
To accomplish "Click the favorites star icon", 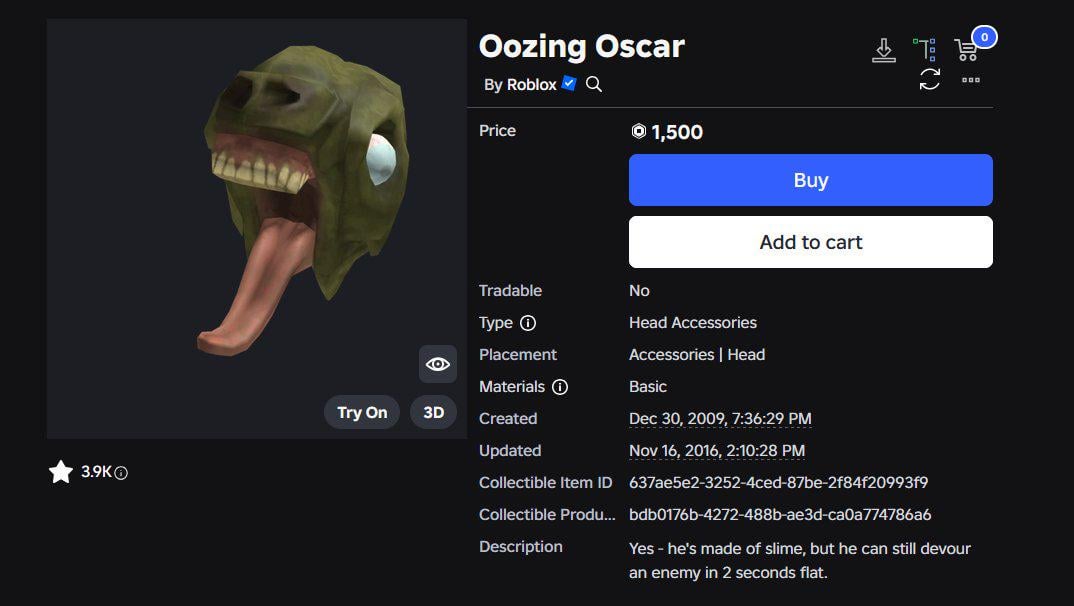I will point(61,472).
